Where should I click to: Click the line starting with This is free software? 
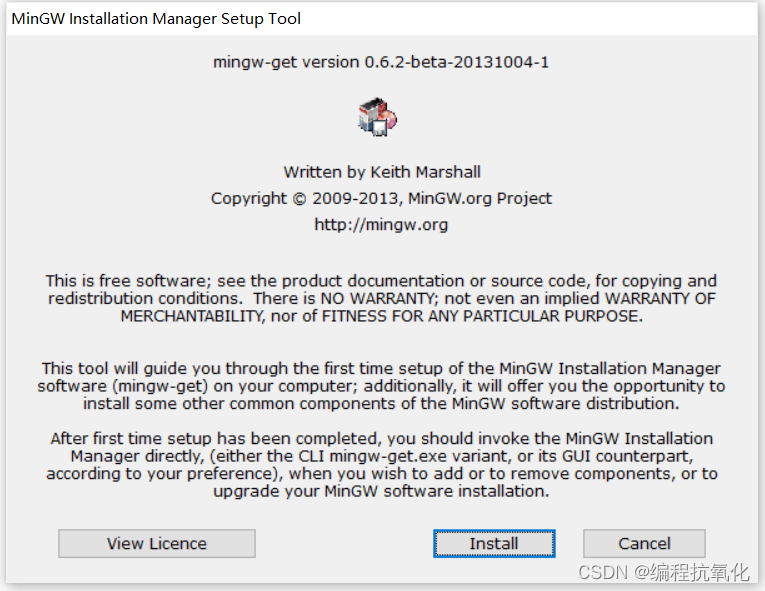[381, 281]
